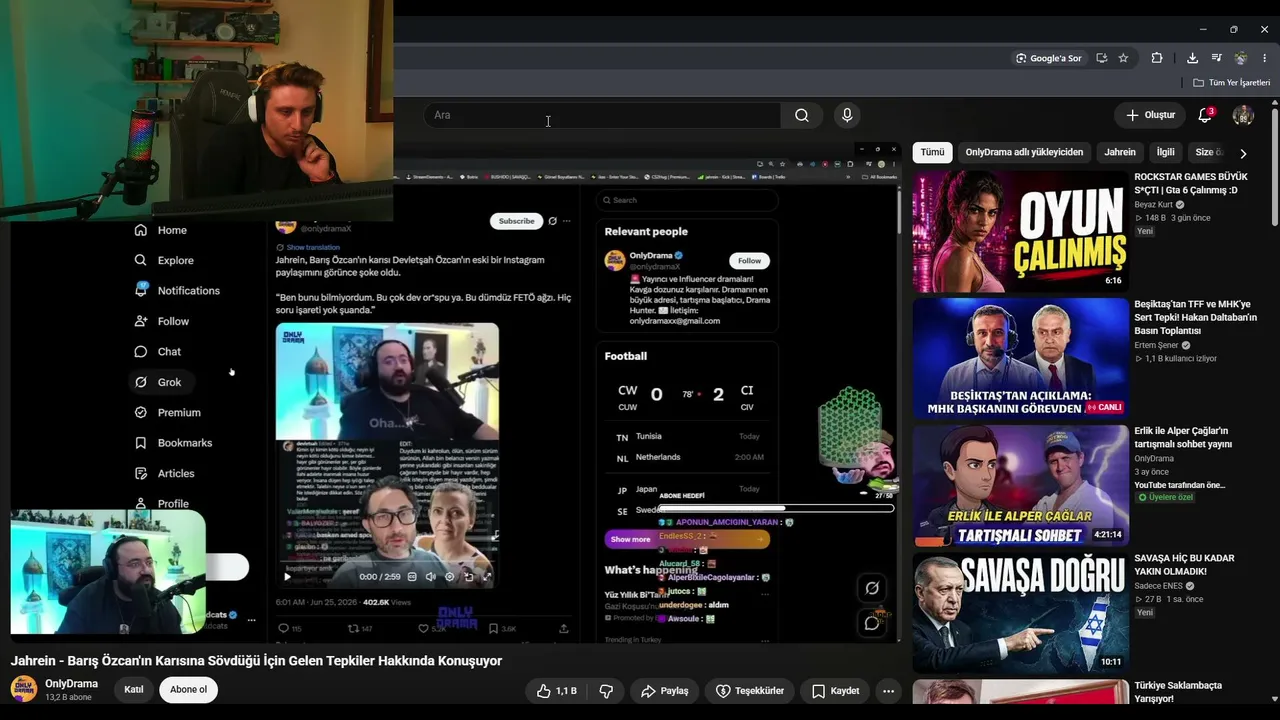
Task: Click Premium icon in the video's X sidebar
Action: (141, 412)
